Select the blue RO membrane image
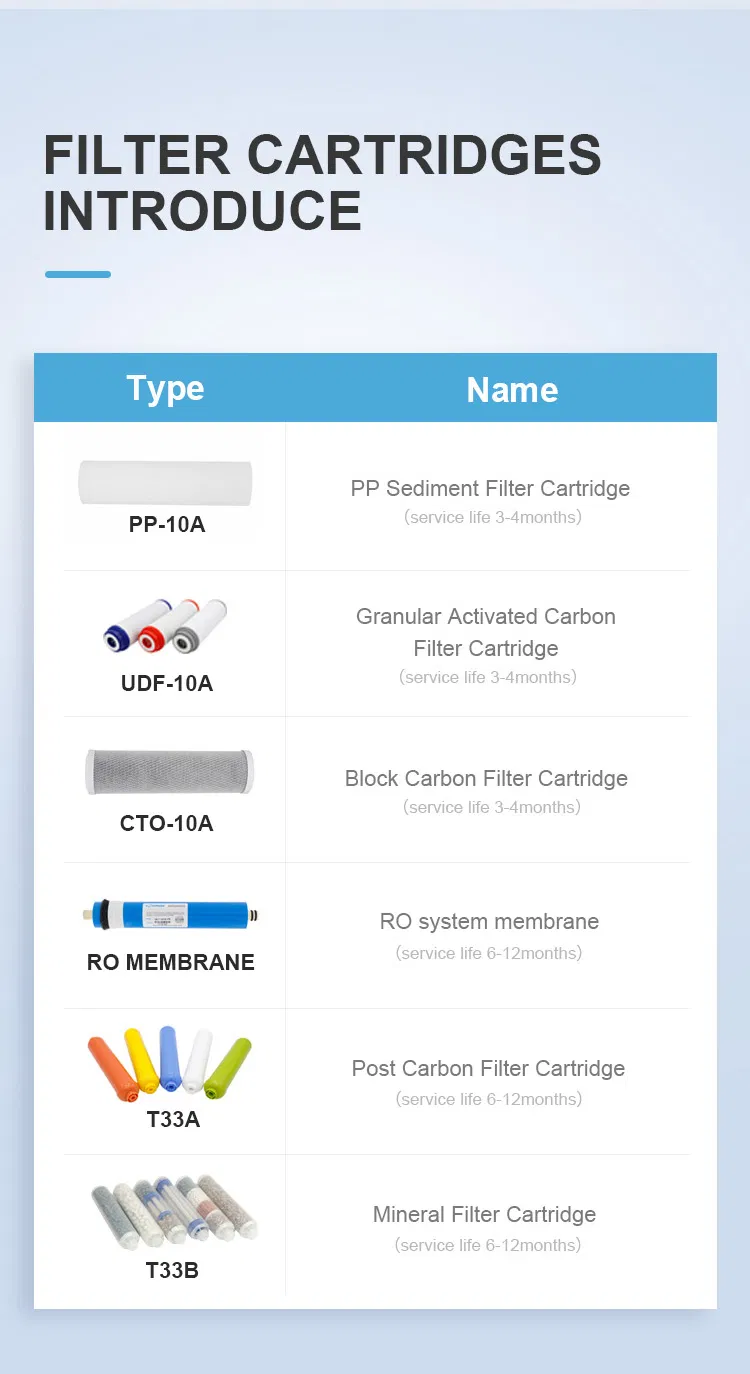Viewport: 750px width, 1374px height. click(170, 914)
